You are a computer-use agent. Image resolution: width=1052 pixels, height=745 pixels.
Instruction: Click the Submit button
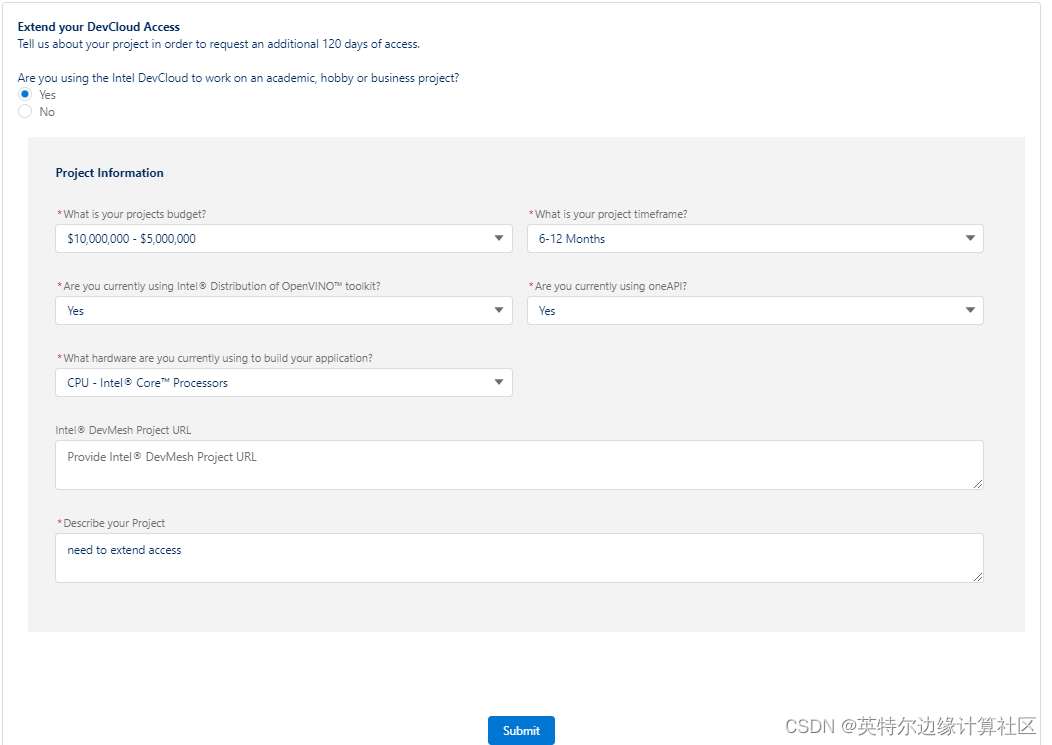tap(521, 730)
